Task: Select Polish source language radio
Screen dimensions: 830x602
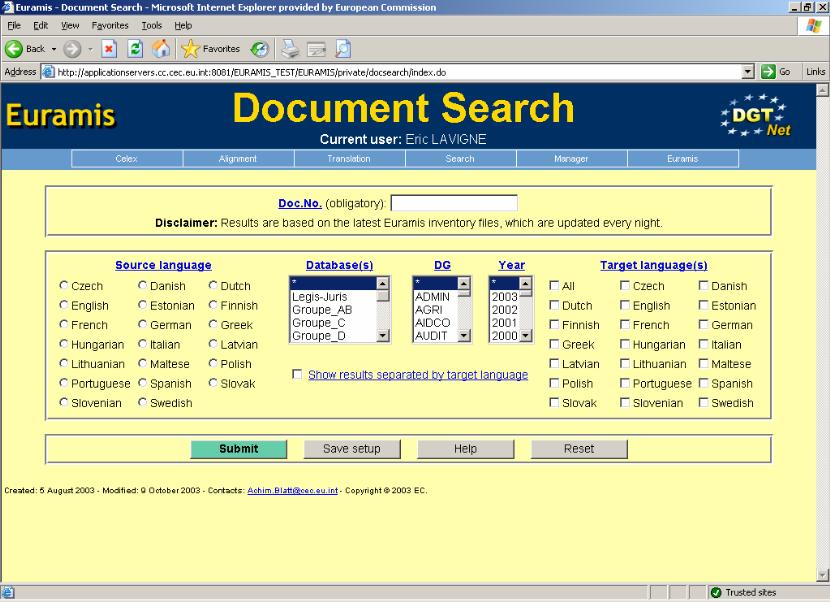Action: pyautogui.click(x=213, y=363)
